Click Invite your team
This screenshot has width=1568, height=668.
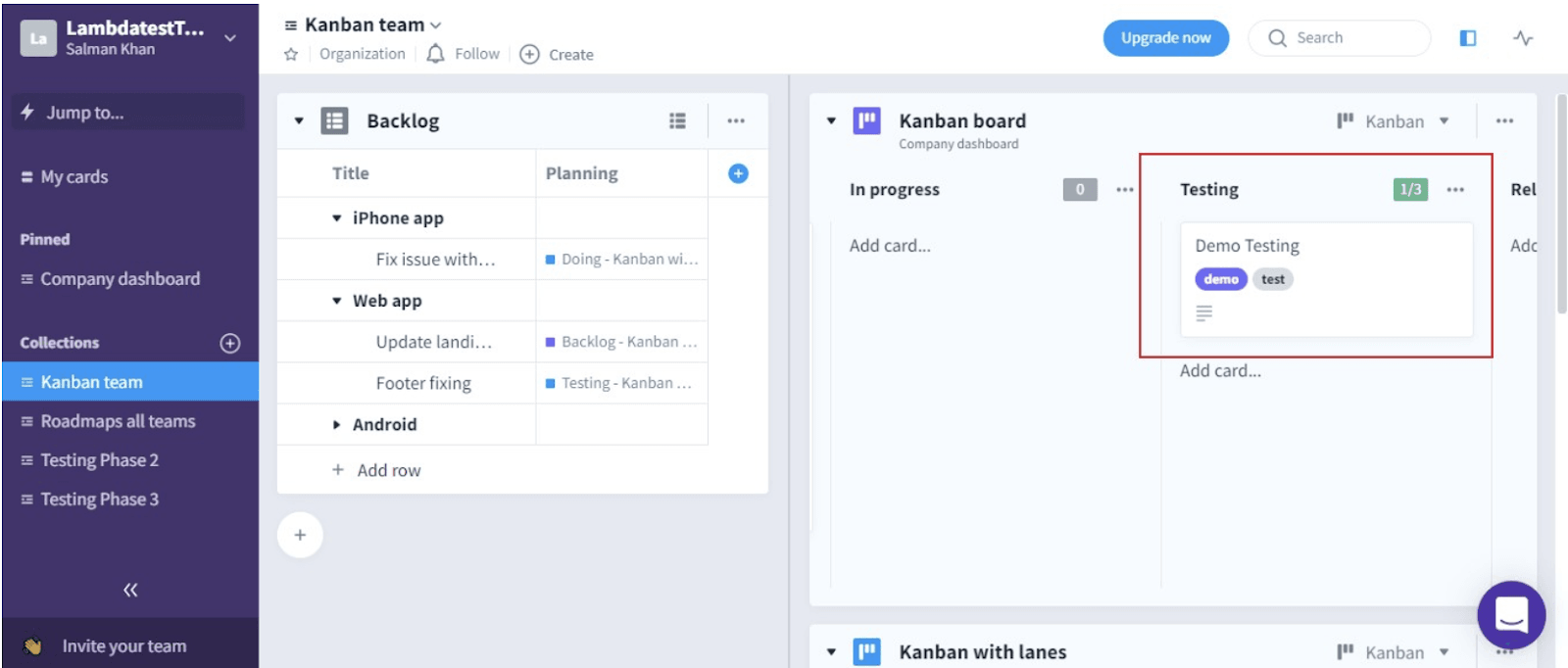point(124,646)
